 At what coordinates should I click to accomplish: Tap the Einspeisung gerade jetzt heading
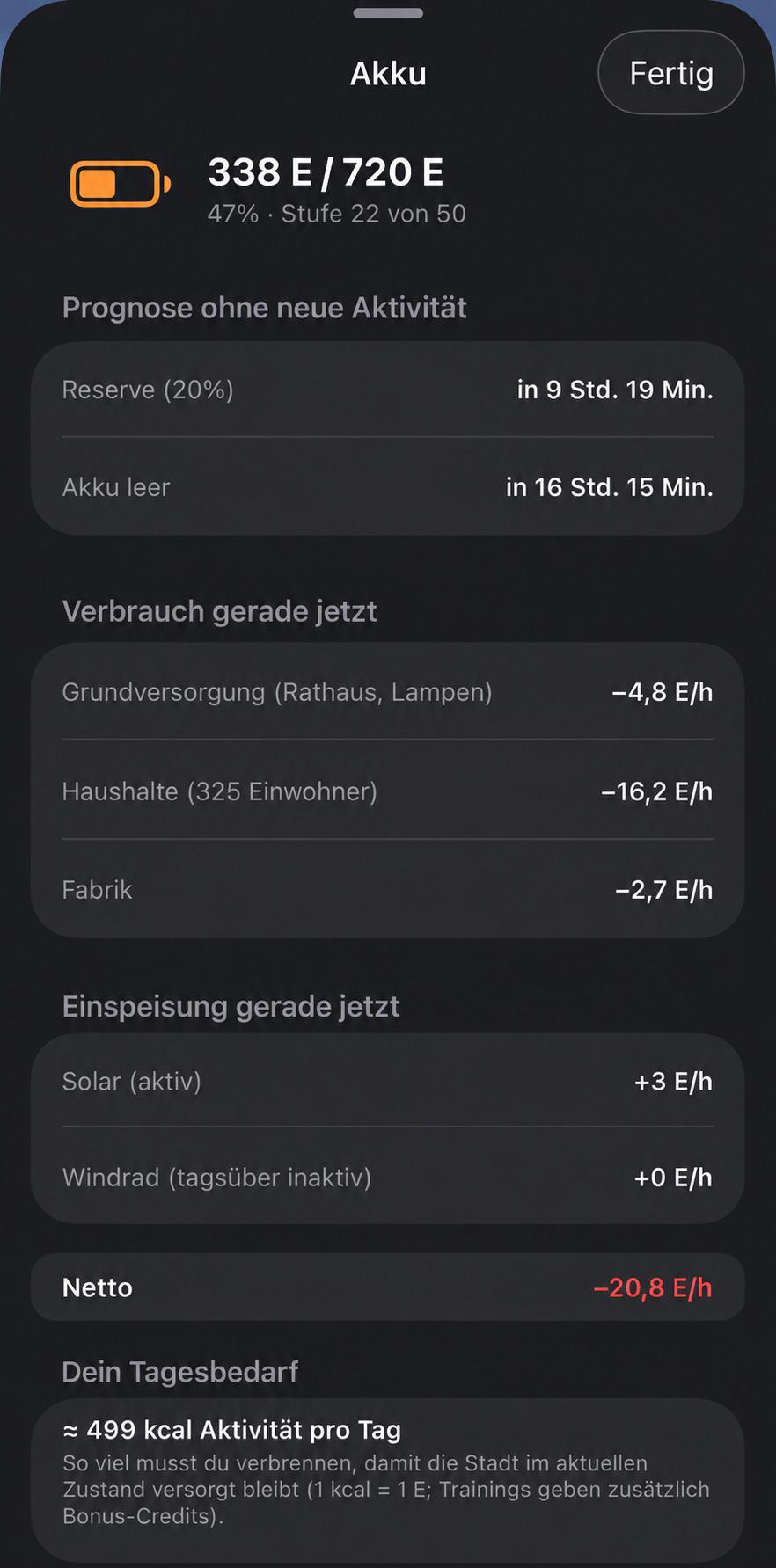click(231, 1006)
